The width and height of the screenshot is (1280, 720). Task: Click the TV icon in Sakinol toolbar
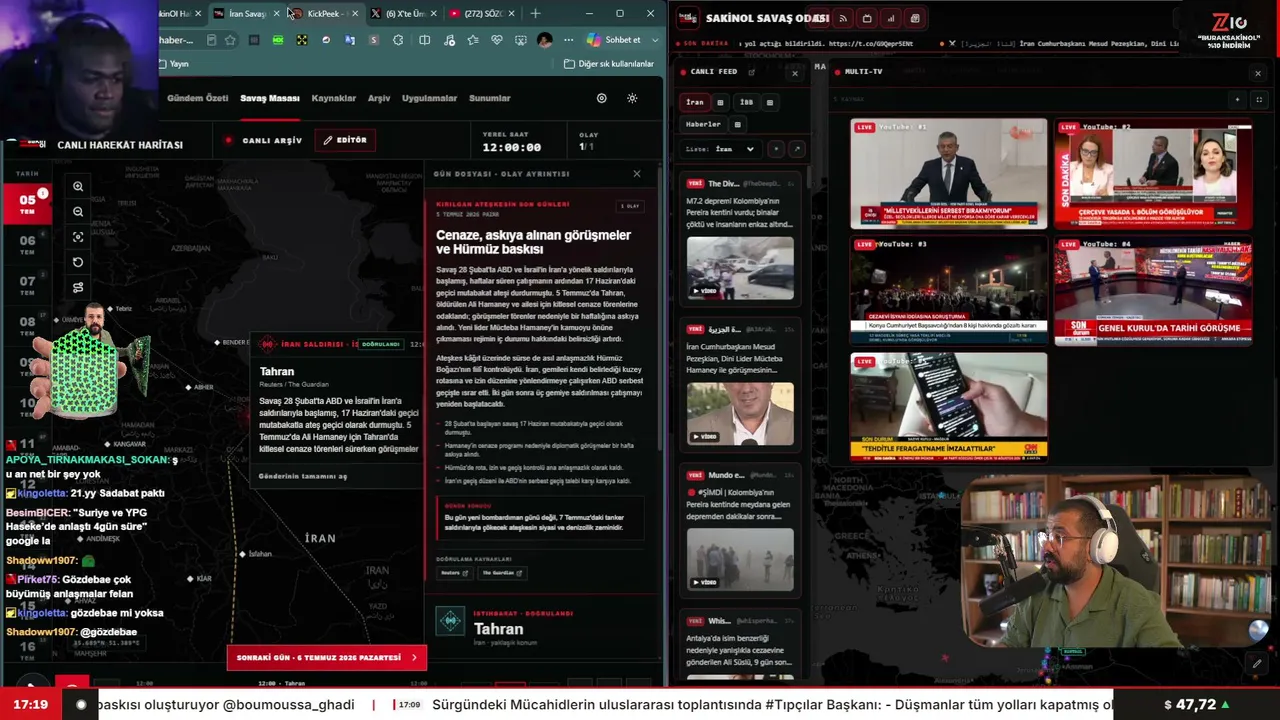(x=867, y=18)
